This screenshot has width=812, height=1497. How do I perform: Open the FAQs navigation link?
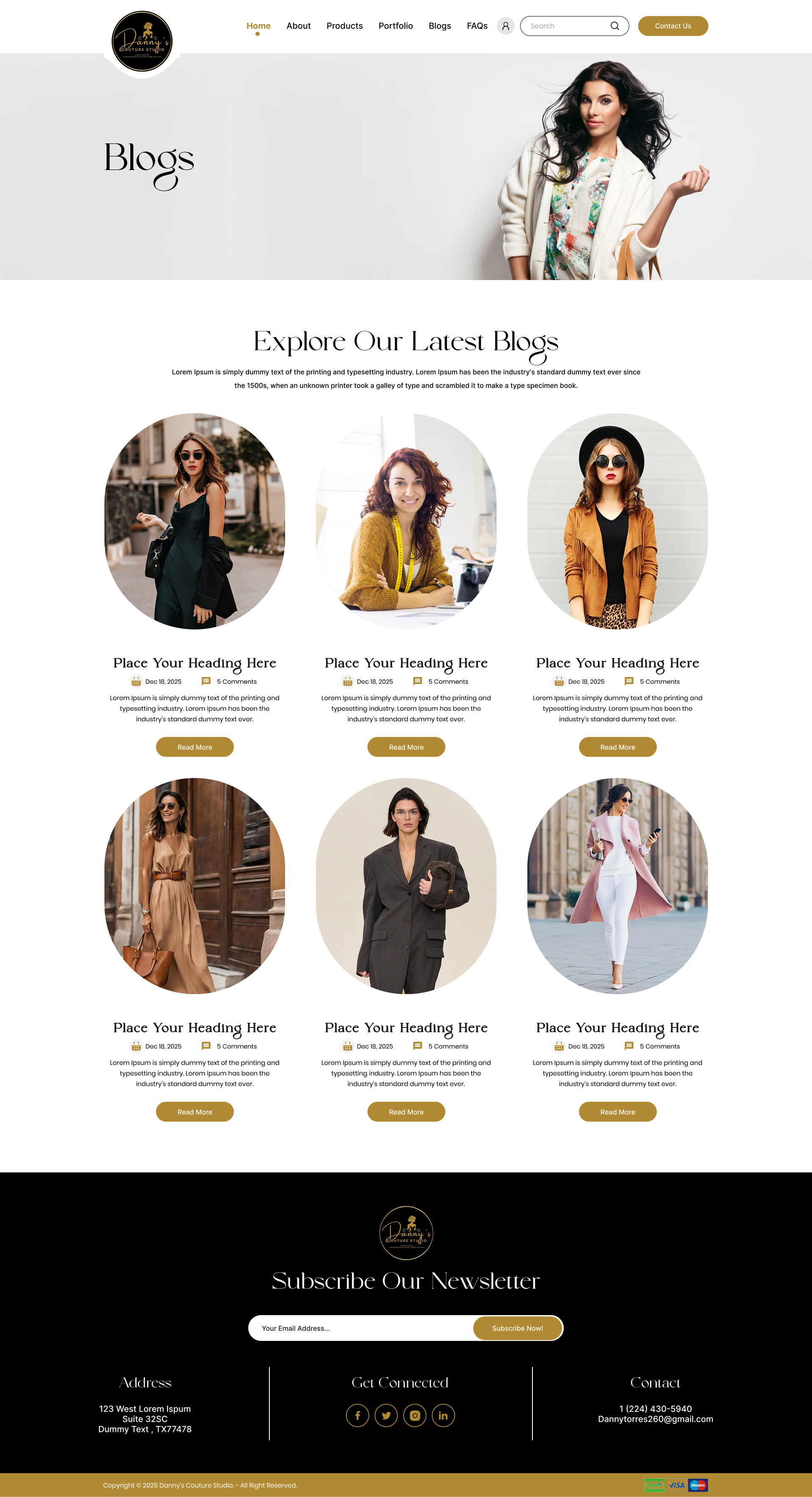click(477, 26)
